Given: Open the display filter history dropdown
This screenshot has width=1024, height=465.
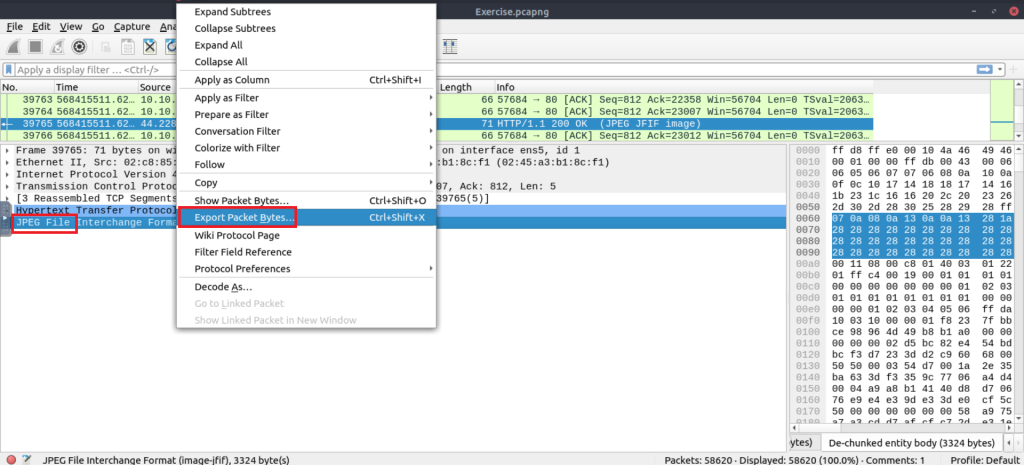Looking at the screenshot, I should pyautogui.click(x=1000, y=70).
